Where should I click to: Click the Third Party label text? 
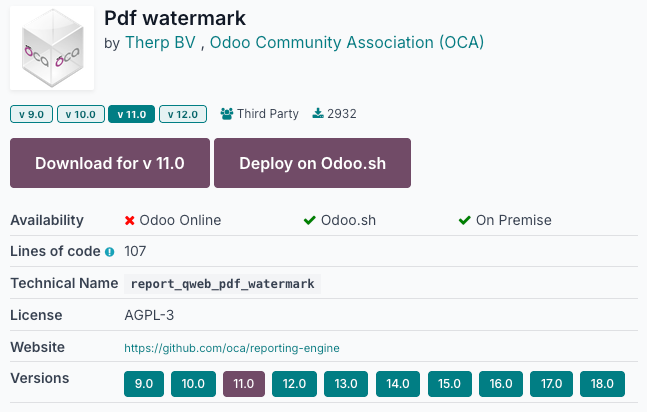point(268,114)
